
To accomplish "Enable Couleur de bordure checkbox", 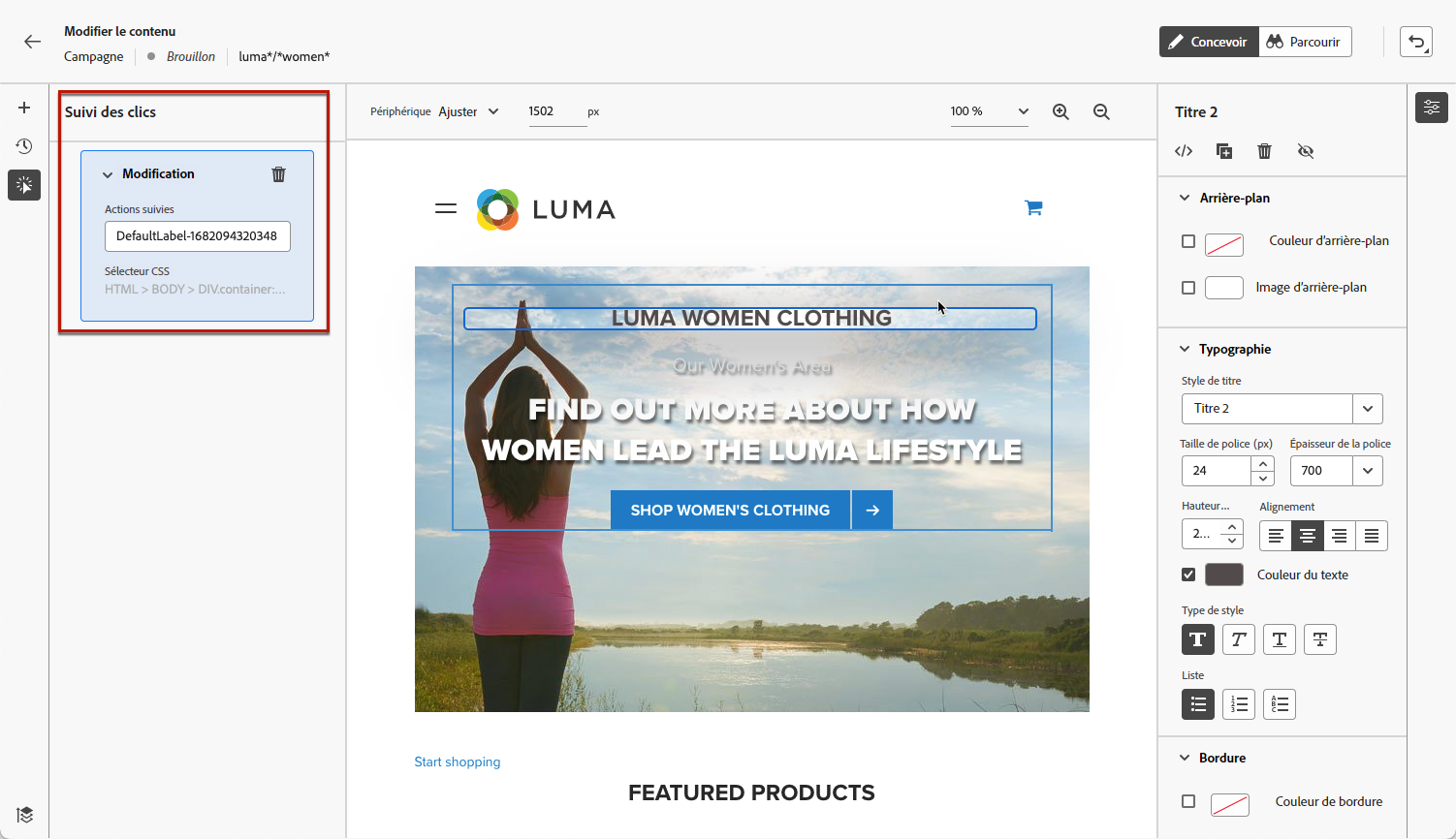I will [1188, 801].
